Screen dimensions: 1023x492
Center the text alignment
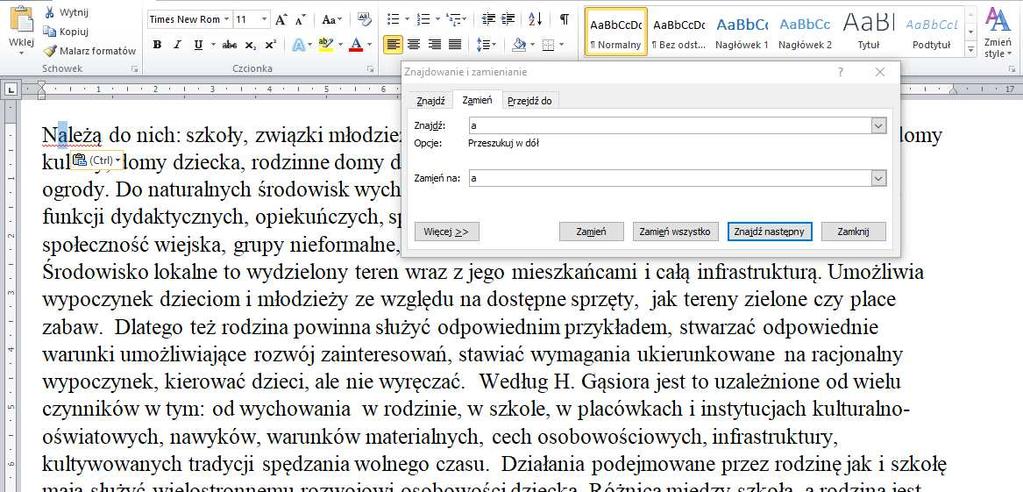[414, 45]
